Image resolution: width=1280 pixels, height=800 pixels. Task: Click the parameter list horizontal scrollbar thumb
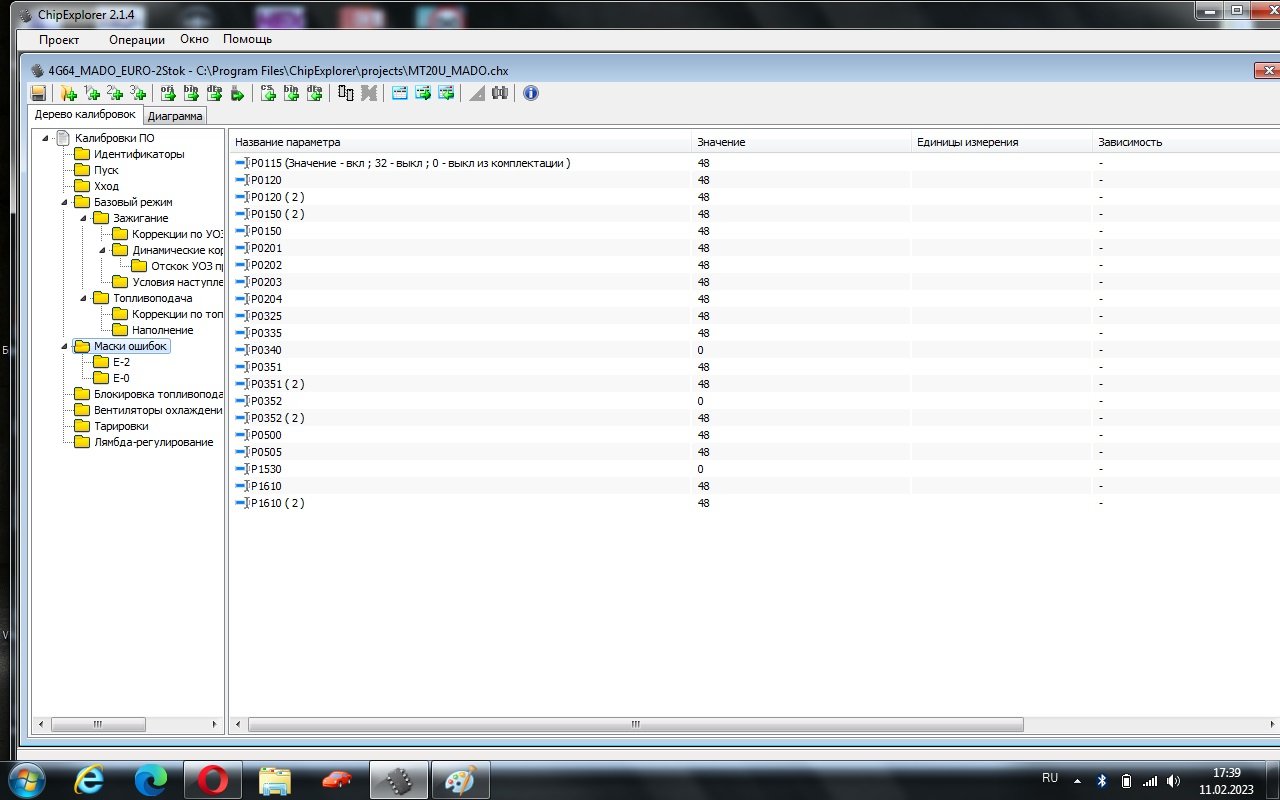(x=635, y=724)
